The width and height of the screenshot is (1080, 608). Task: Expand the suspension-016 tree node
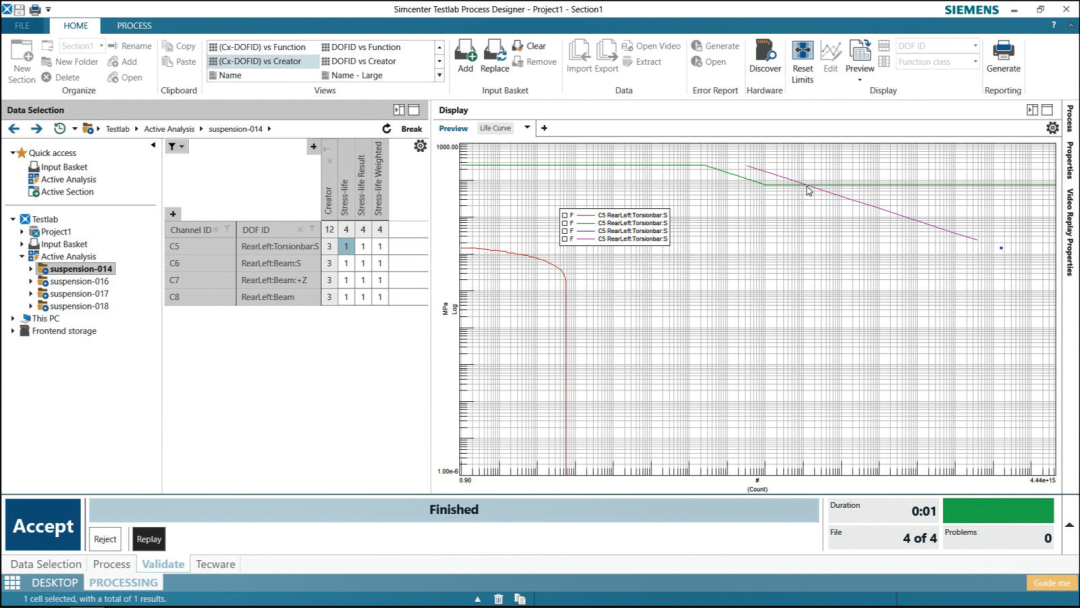(30, 282)
